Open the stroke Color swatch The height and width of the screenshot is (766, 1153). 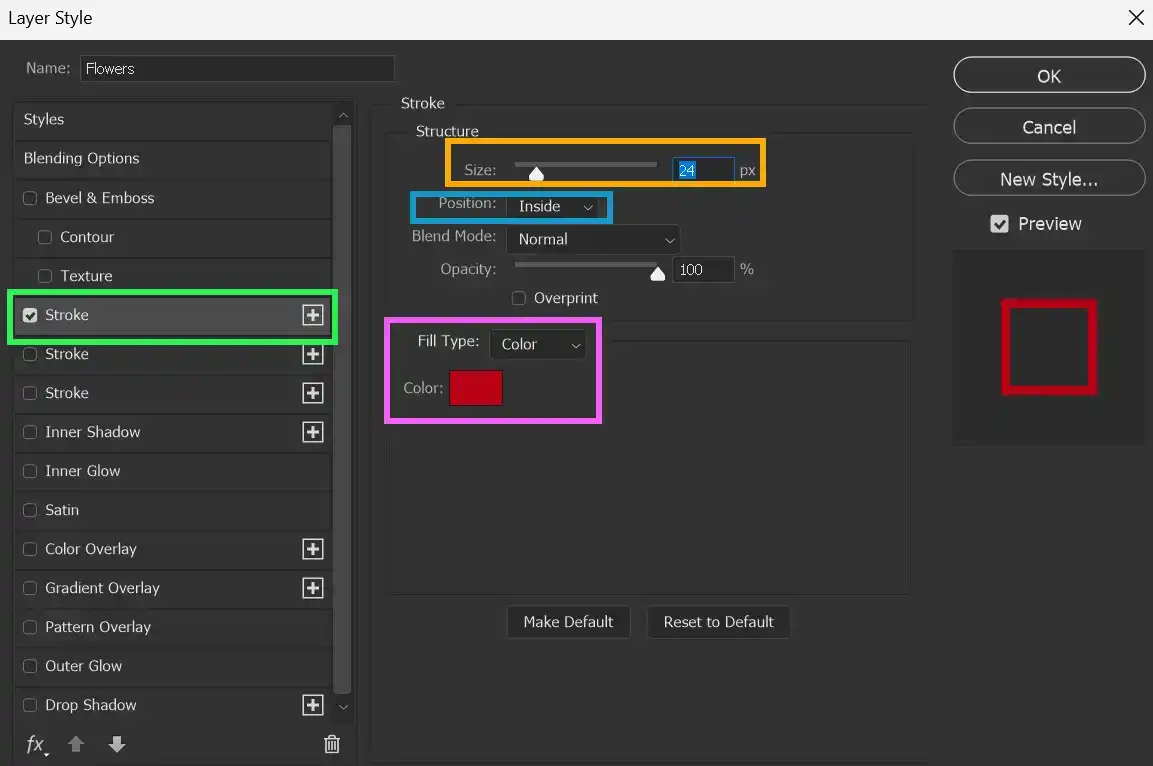[x=476, y=389]
